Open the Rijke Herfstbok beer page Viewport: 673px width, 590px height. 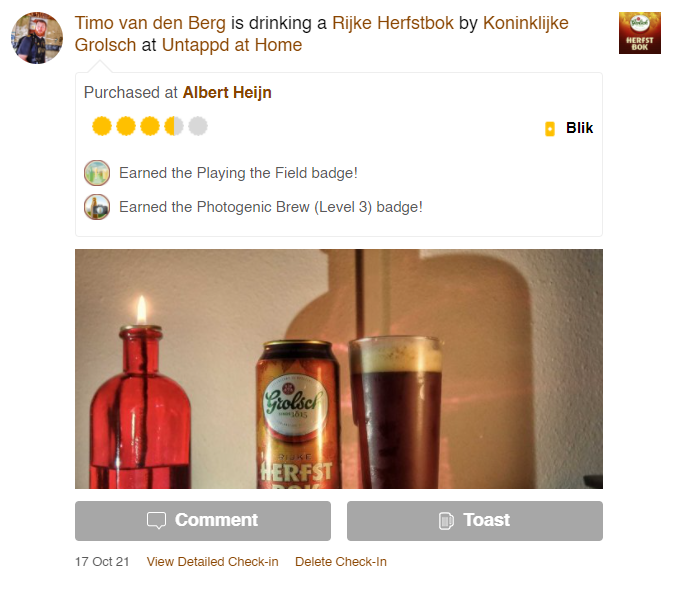[393, 23]
